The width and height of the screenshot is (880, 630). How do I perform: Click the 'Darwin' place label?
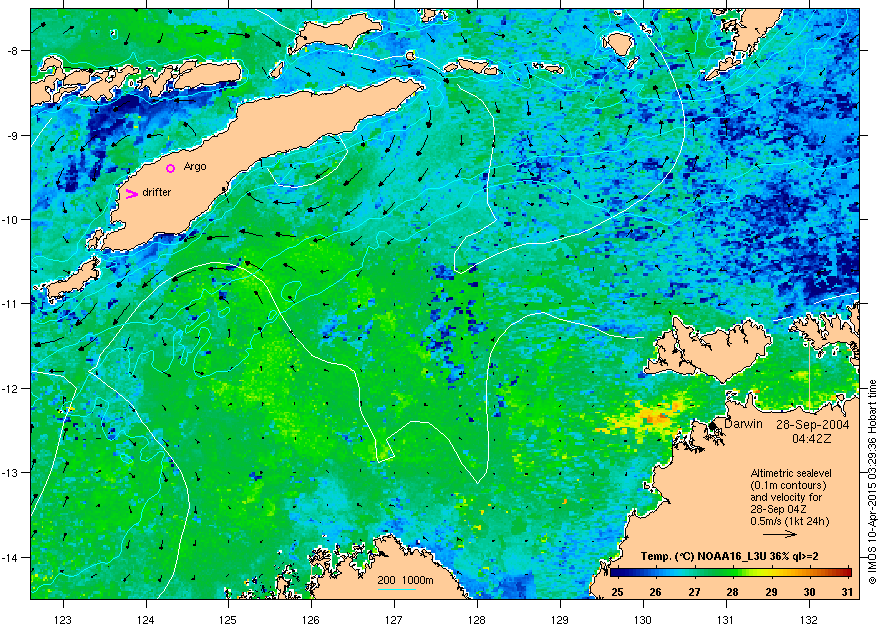click(743, 424)
